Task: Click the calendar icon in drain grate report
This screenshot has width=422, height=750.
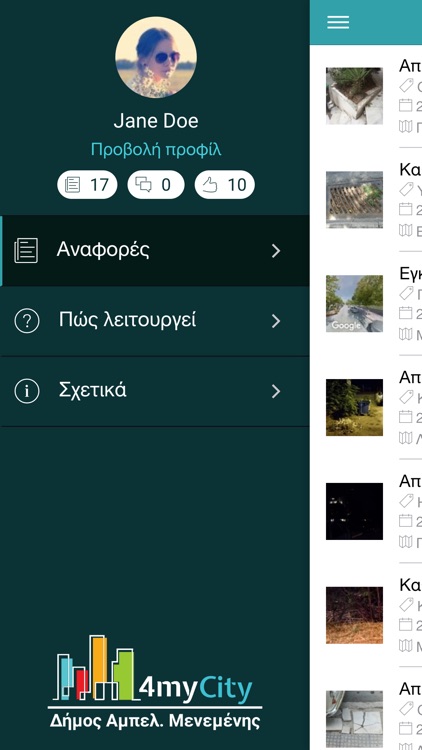Action: (406, 209)
